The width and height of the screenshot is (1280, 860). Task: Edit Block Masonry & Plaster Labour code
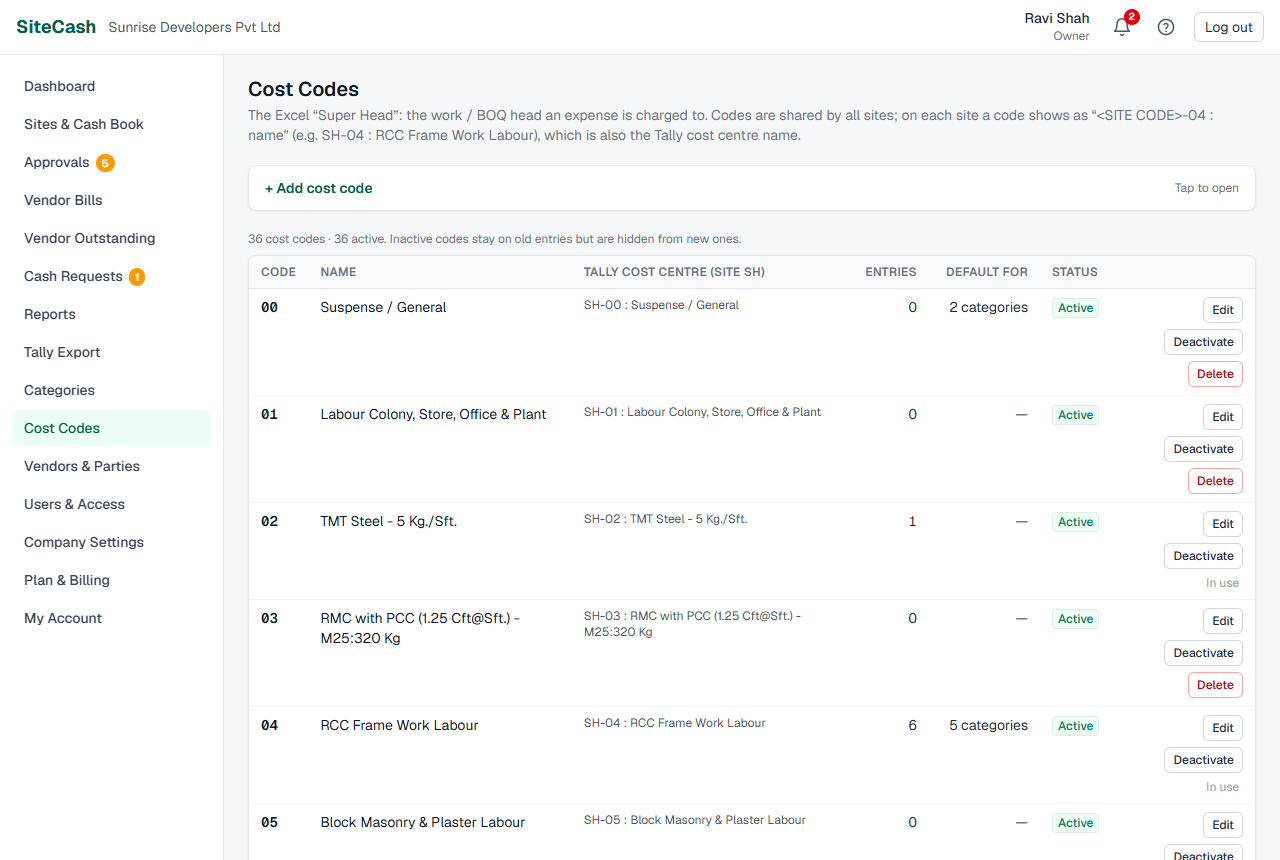1223,825
